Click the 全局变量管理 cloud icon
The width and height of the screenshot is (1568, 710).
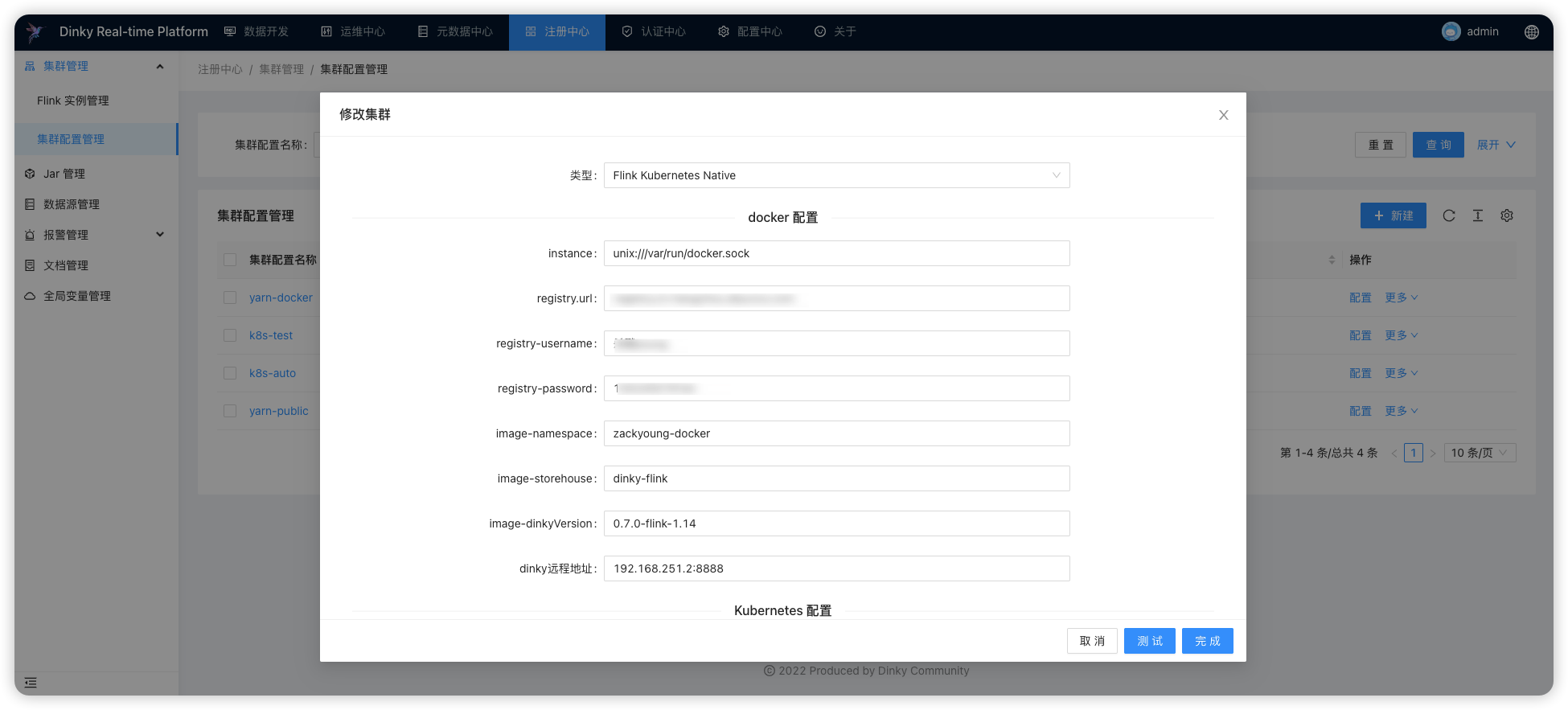coord(30,296)
